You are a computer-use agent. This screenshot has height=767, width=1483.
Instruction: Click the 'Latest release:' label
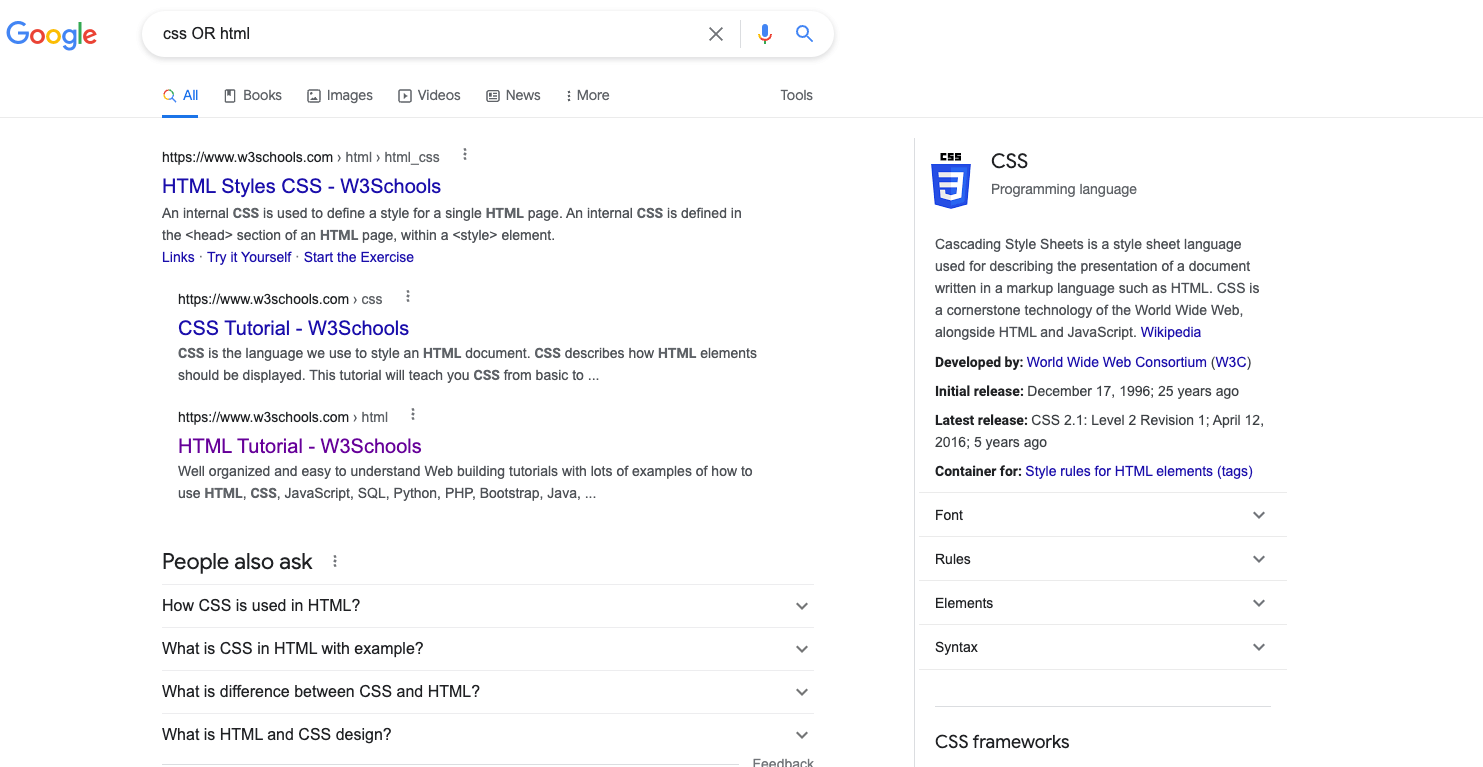[981, 420]
